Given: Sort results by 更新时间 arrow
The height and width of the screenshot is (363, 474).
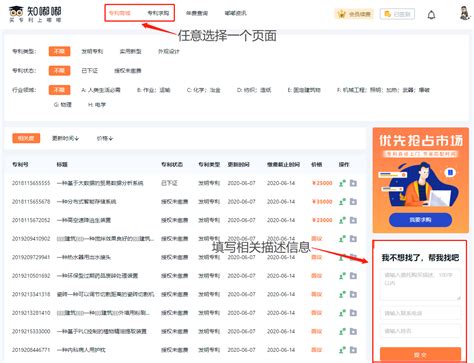Looking at the screenshot, I should (x=65, y=138).
